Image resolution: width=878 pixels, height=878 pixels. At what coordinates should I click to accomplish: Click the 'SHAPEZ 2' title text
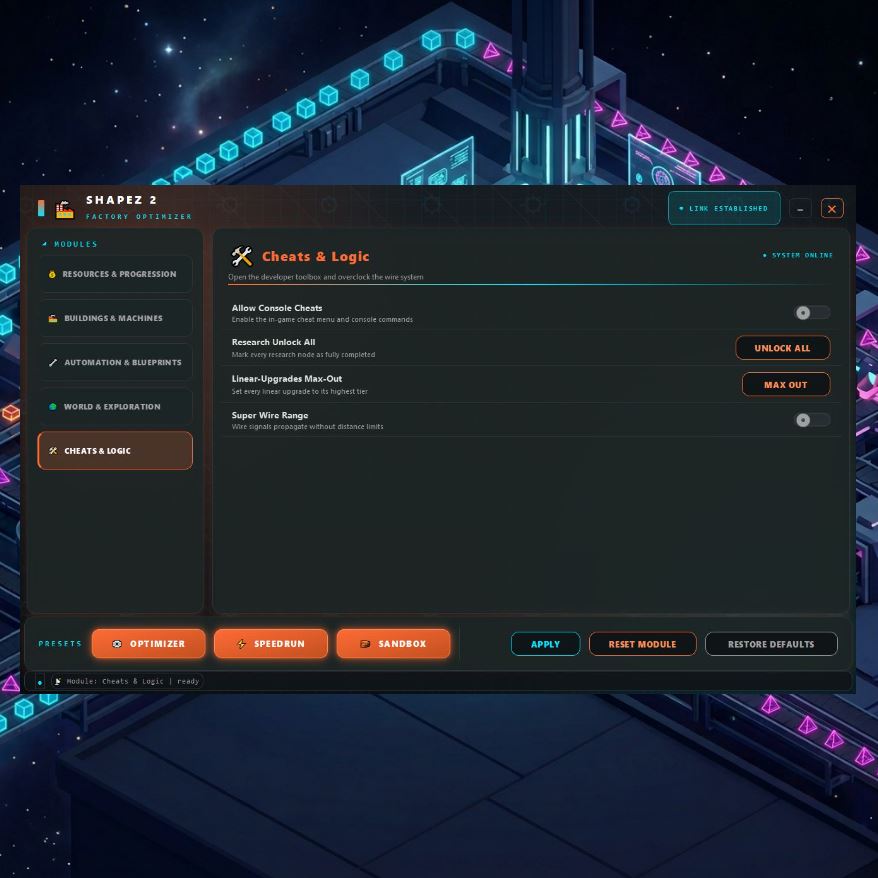coord(122,200)
